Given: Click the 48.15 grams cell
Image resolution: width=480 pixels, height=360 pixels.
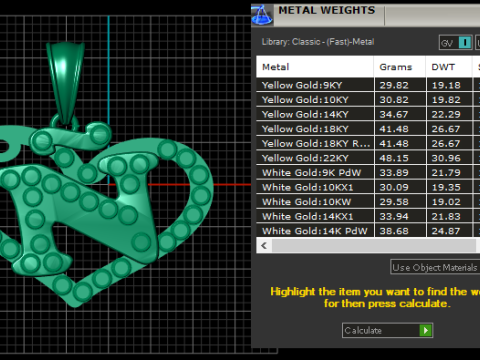Looking at the screenshot, I should point(400,158).
